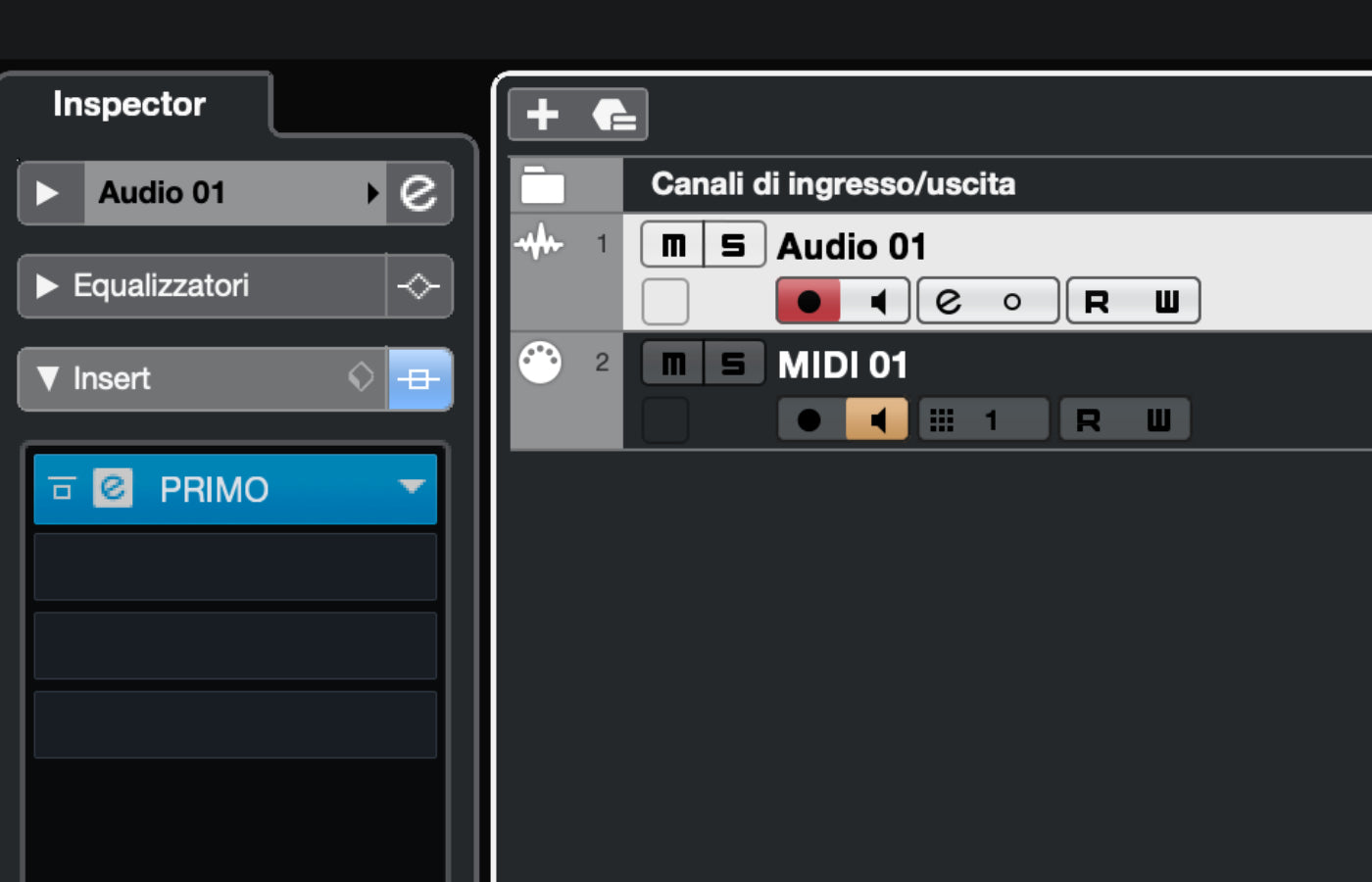This screenshot has width=1372, height=882.
Task: Click the first empty insert slot
Action: pyautogui.click(x=235, y=566)
